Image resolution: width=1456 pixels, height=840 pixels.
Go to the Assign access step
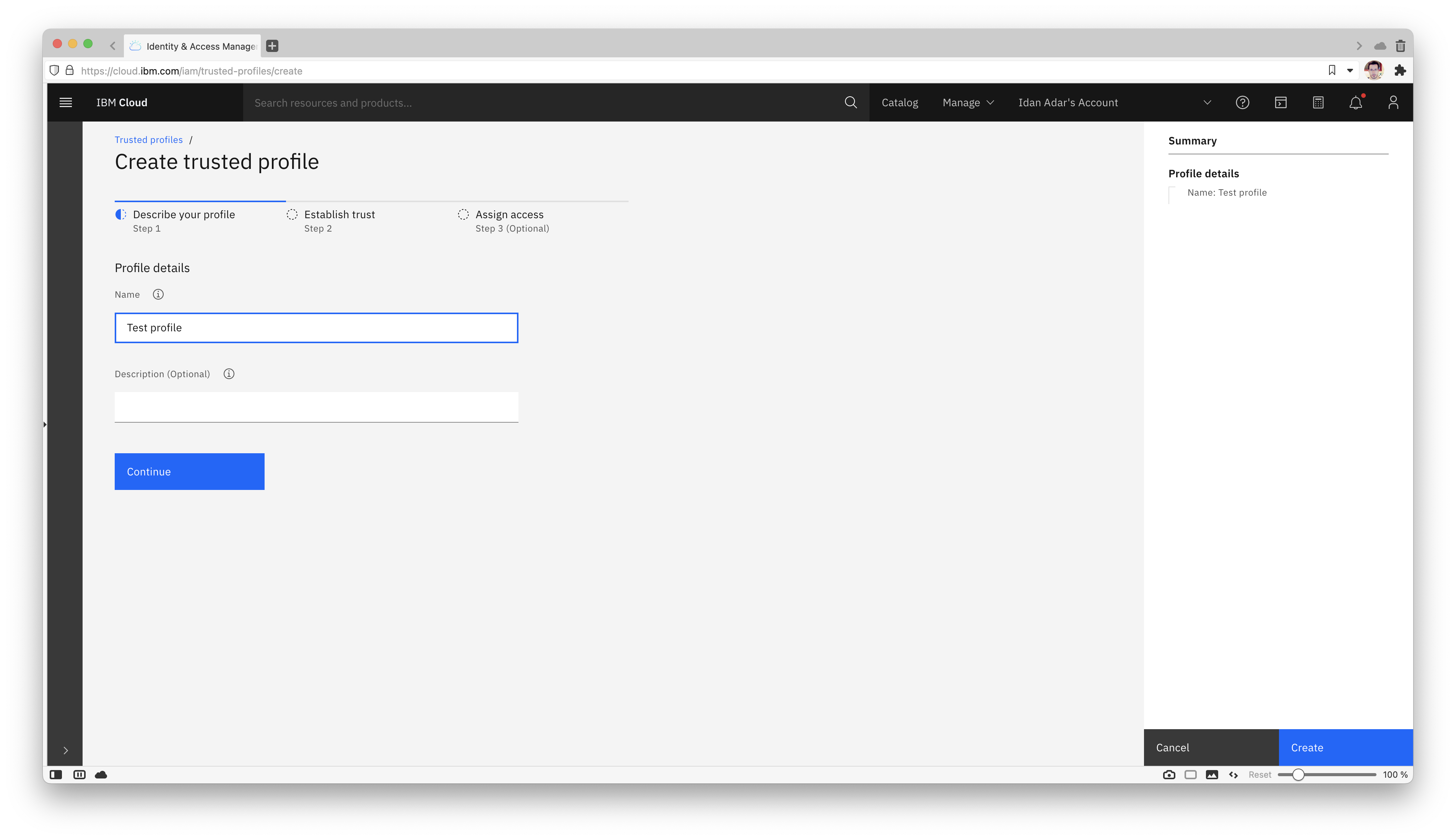pyautogui.click(x=509, y=215)
